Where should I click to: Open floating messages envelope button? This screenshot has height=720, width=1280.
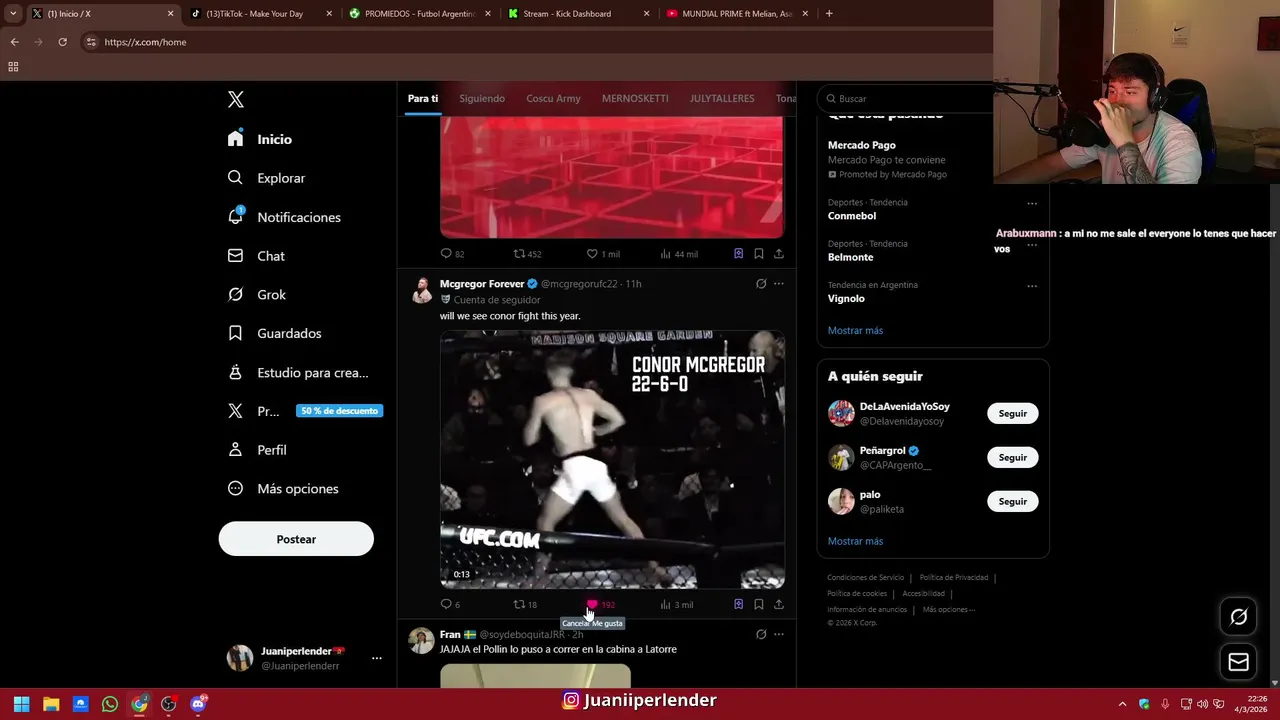tap(1238, 662)
